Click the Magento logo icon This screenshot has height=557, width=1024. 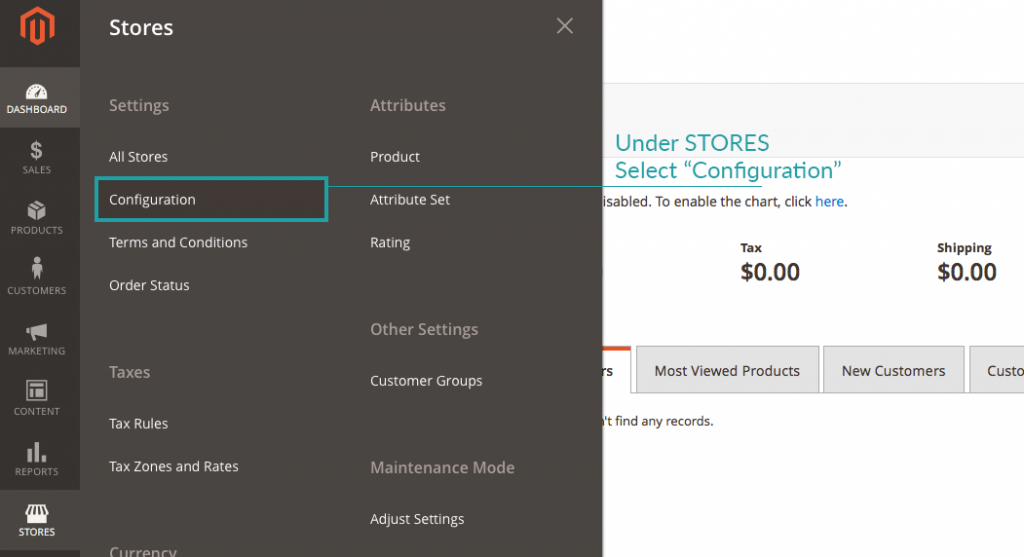coord(37,26)
